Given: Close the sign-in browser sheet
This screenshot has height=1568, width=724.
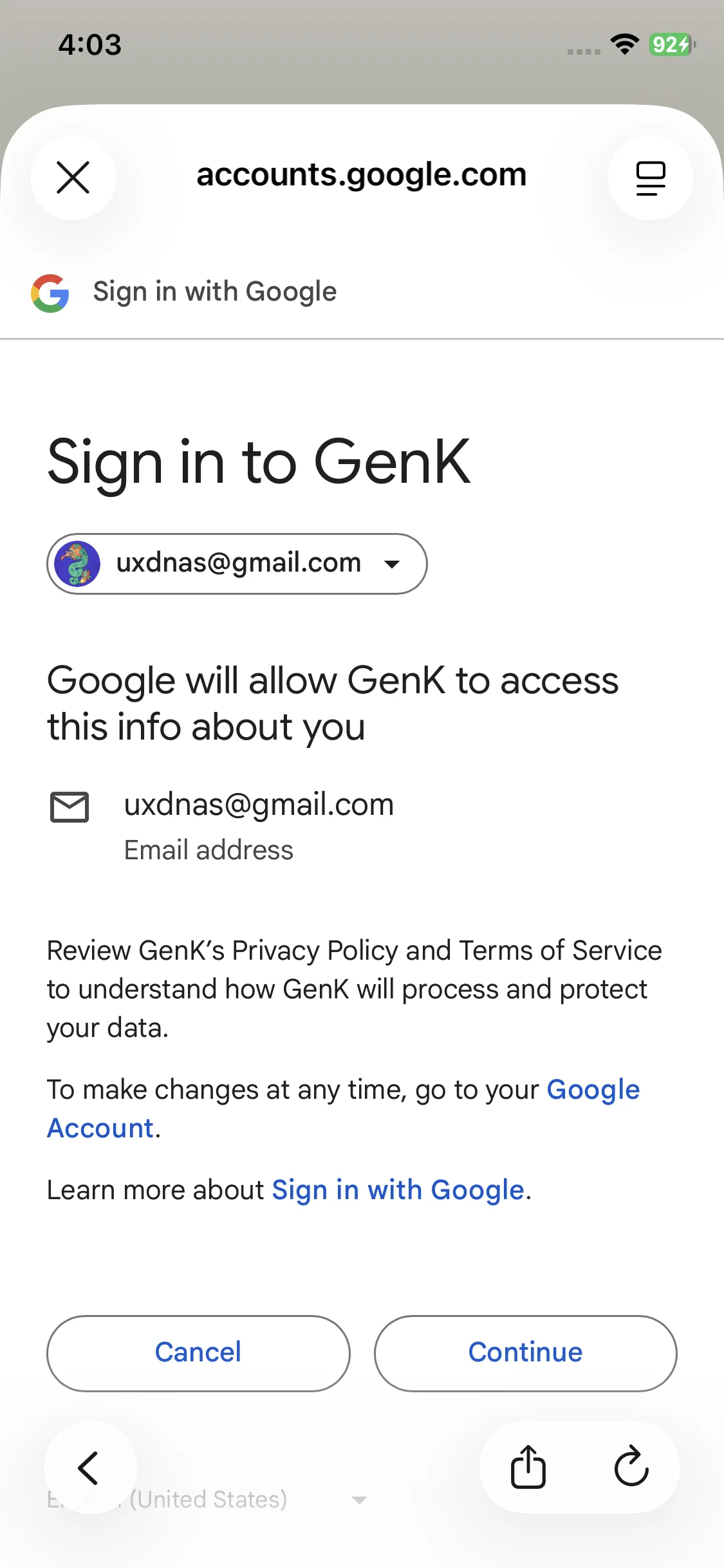Looking at the screenshot, I should (73, 178).
